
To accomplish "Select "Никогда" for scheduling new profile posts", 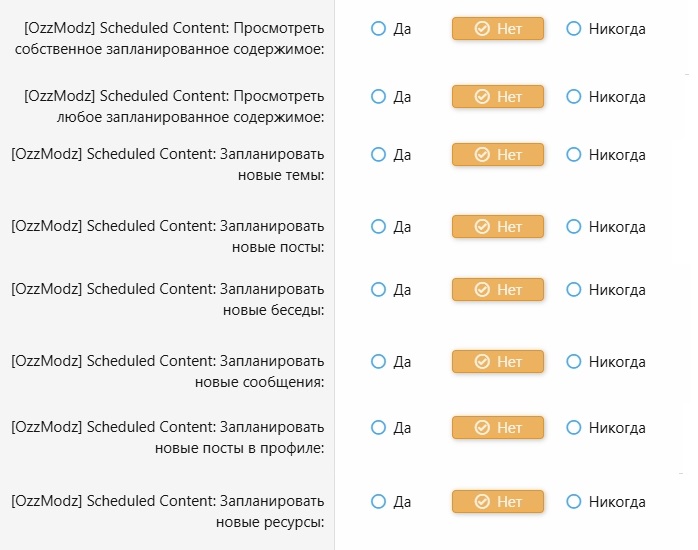I will pos(574,428).
